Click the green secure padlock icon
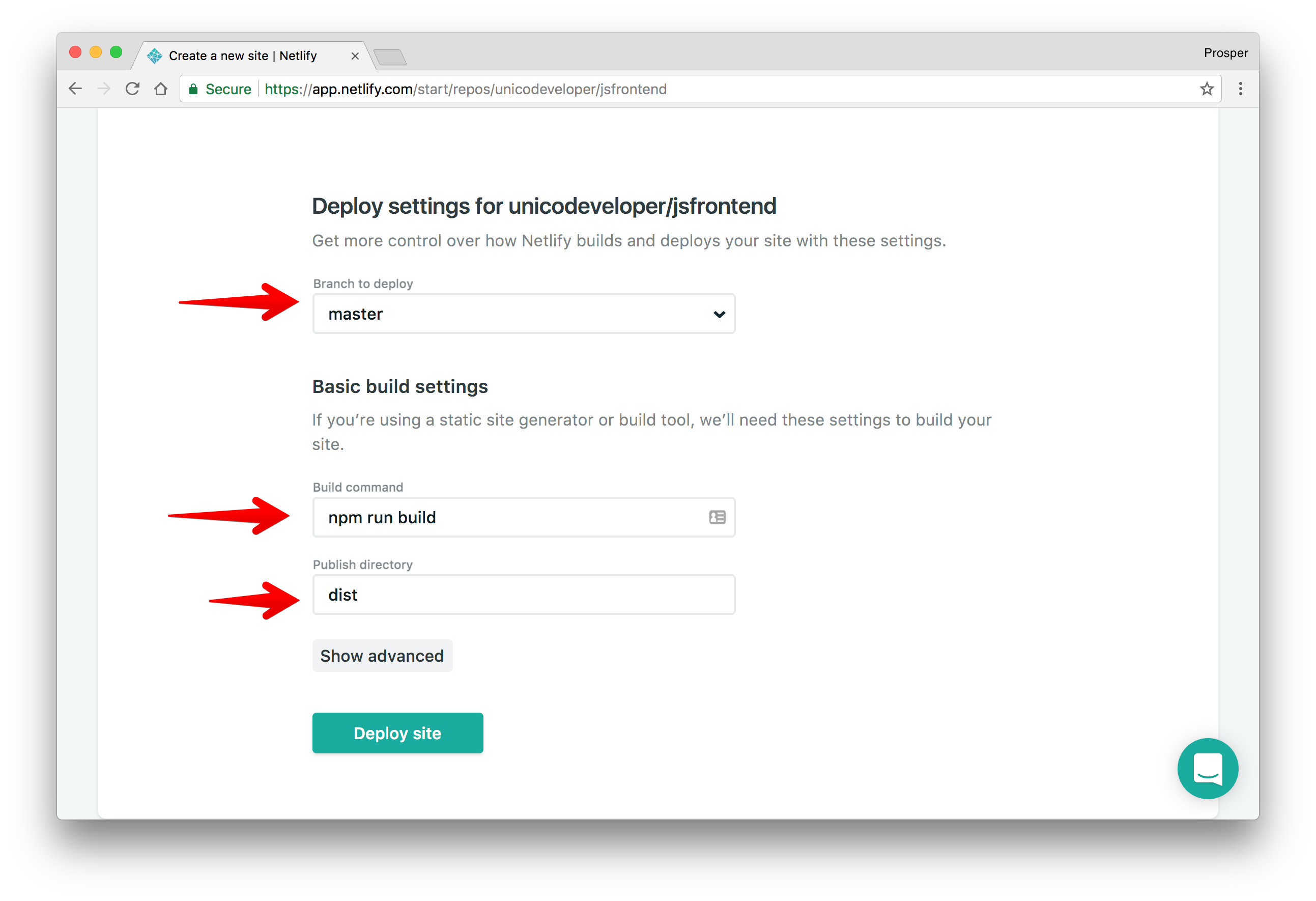The height and width of the screenshot is (901, 1316). (193, 89)
